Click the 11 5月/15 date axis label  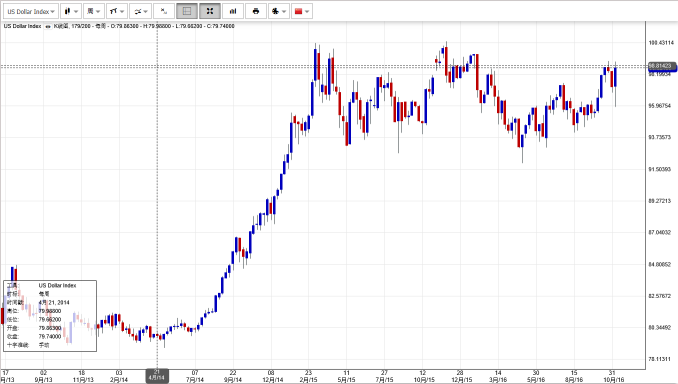tap(346, 376)
